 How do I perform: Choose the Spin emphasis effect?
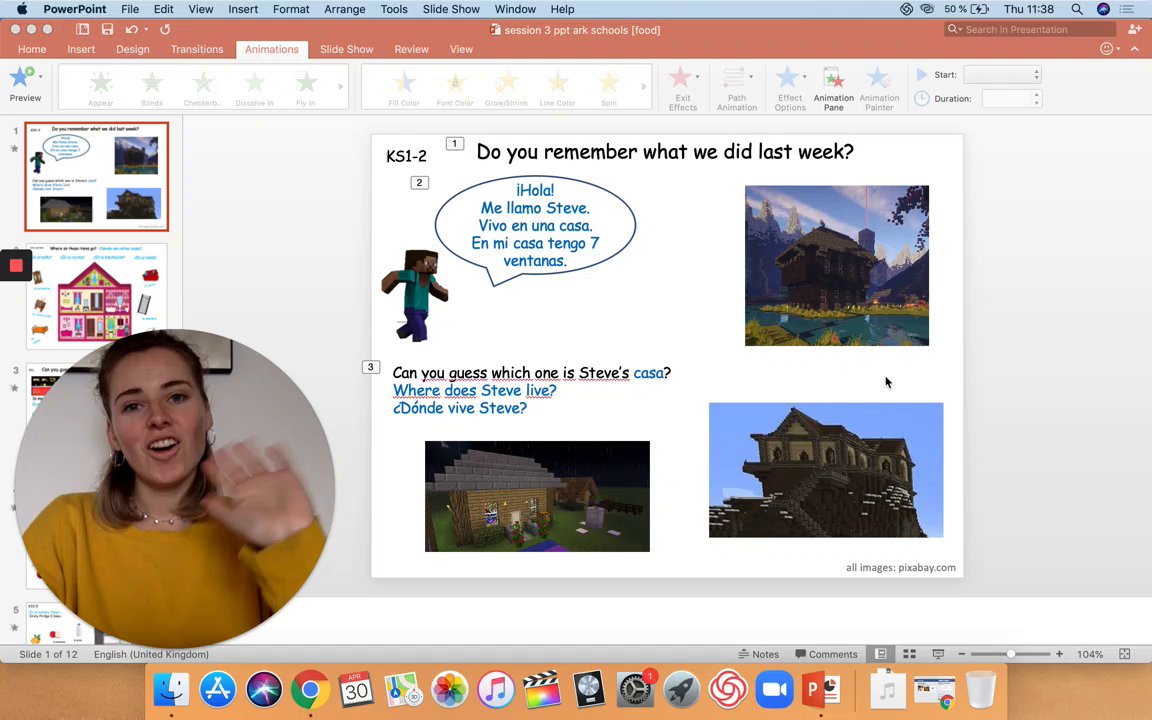point(609,87)
